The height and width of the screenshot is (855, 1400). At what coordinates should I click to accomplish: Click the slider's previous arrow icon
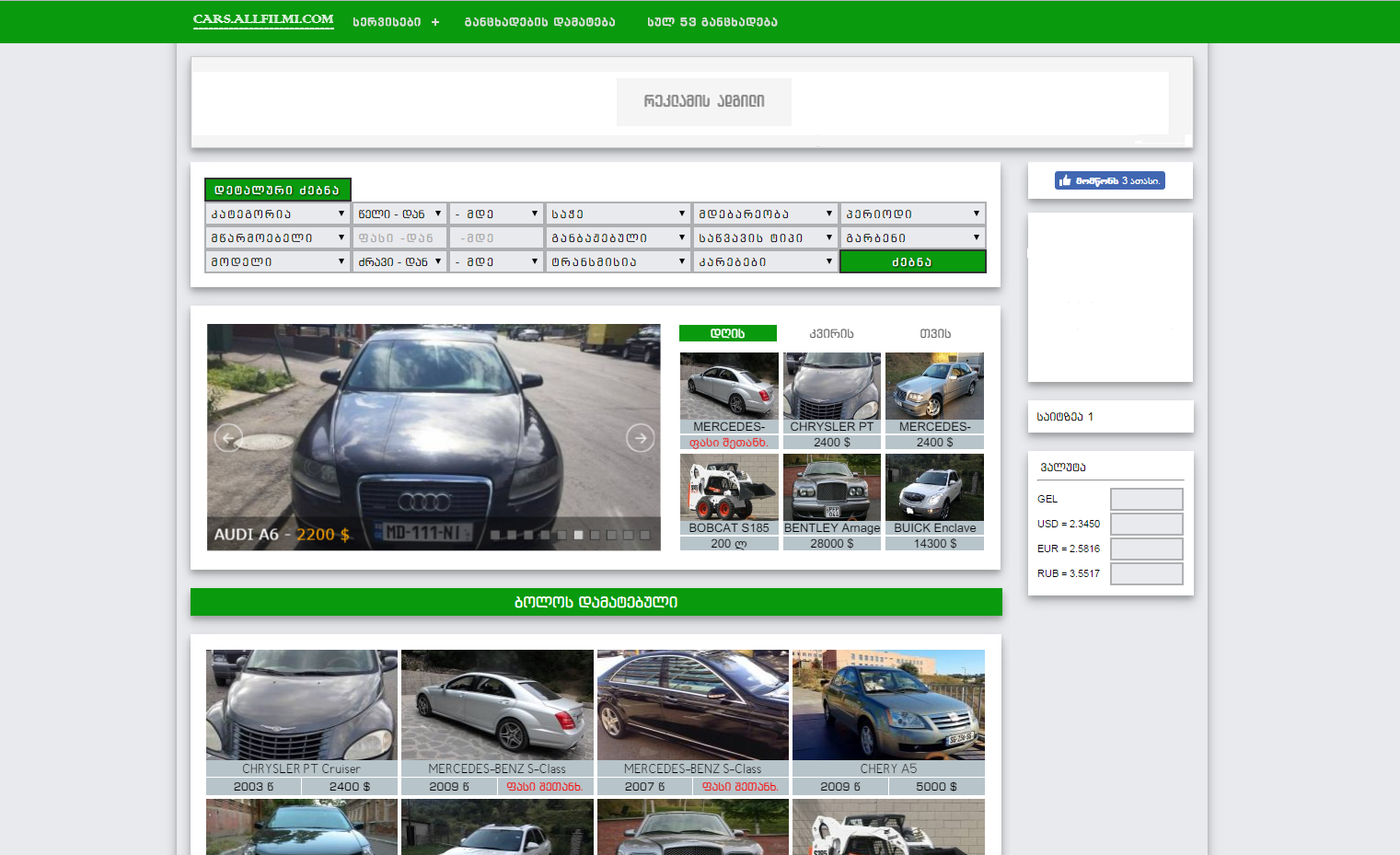[228, 438]
